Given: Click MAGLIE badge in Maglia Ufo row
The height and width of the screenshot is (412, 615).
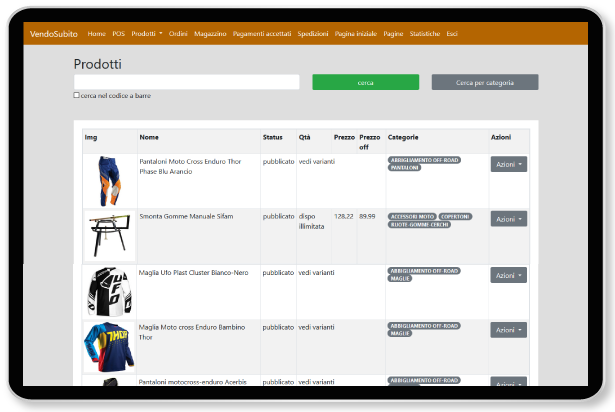Looking at the screenshot, I should [x=400, y=279].
